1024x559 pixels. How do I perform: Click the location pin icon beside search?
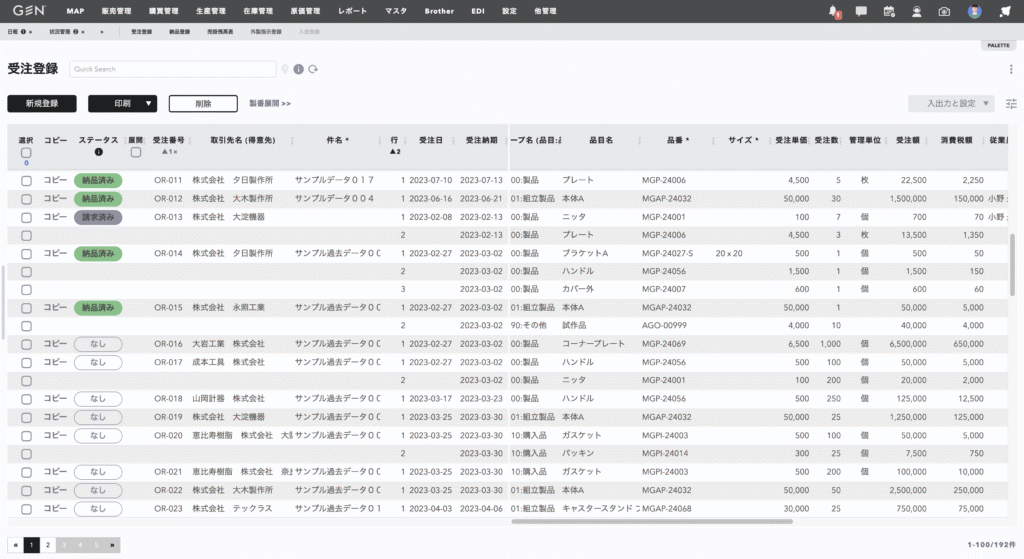coord(285,69)
